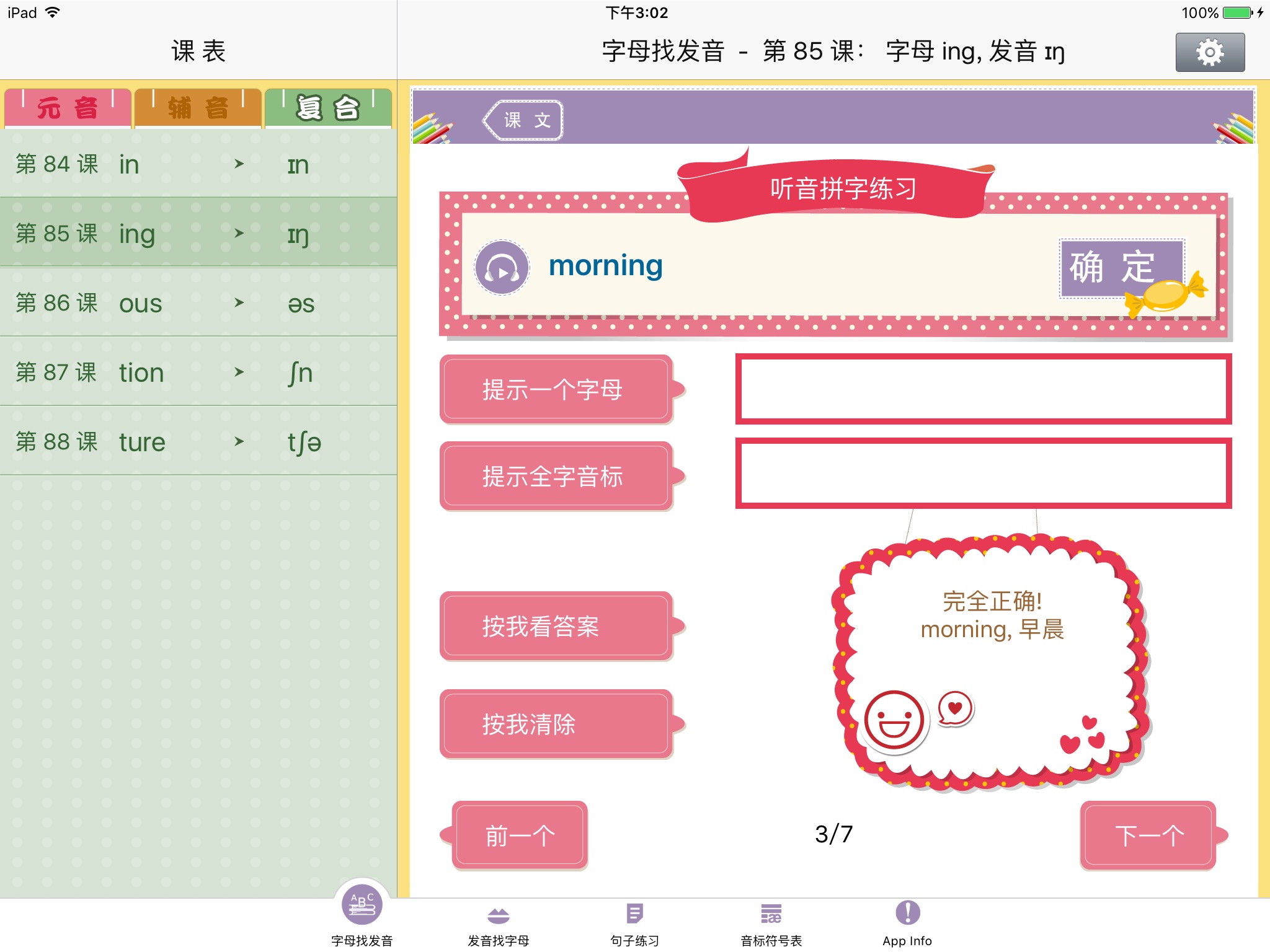Click 提示一个字母 hint button
The width and height of the screenshot is (1270, 952).
[555, 390]
